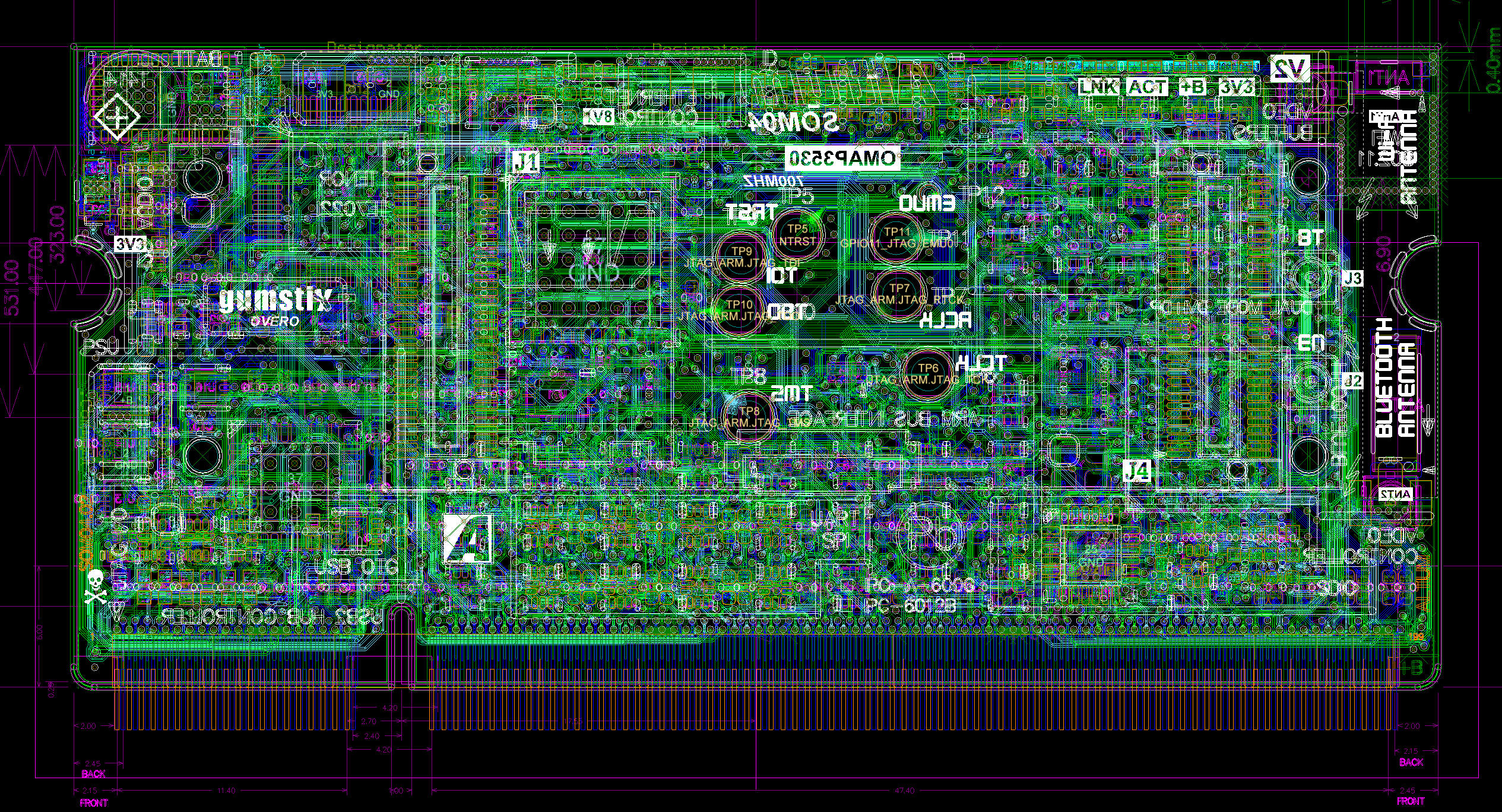Screen dimensions: 1502x812
Task: Select the mirrored BT label above J3
Action: pos(1311,239)
